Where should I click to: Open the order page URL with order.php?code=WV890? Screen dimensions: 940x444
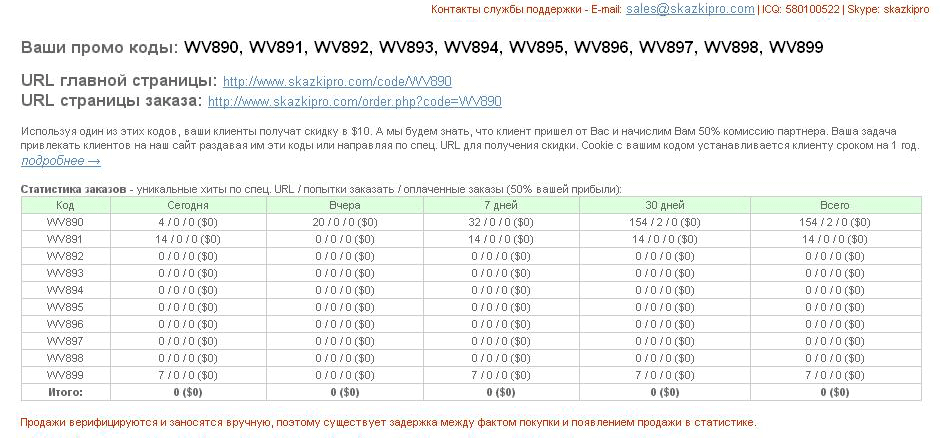tap(354, 102)
